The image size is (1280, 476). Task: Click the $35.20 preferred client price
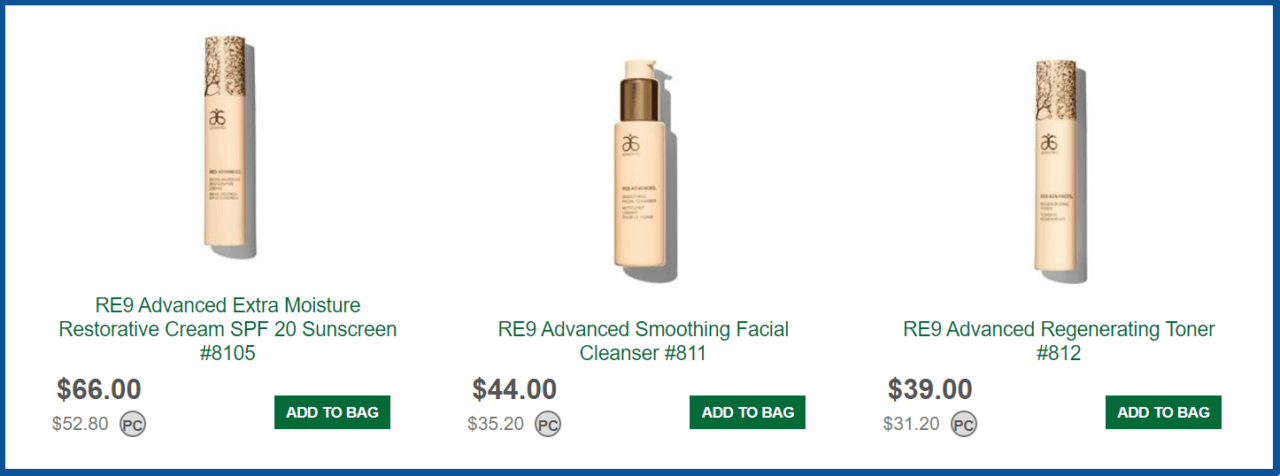tap(495, 424)
